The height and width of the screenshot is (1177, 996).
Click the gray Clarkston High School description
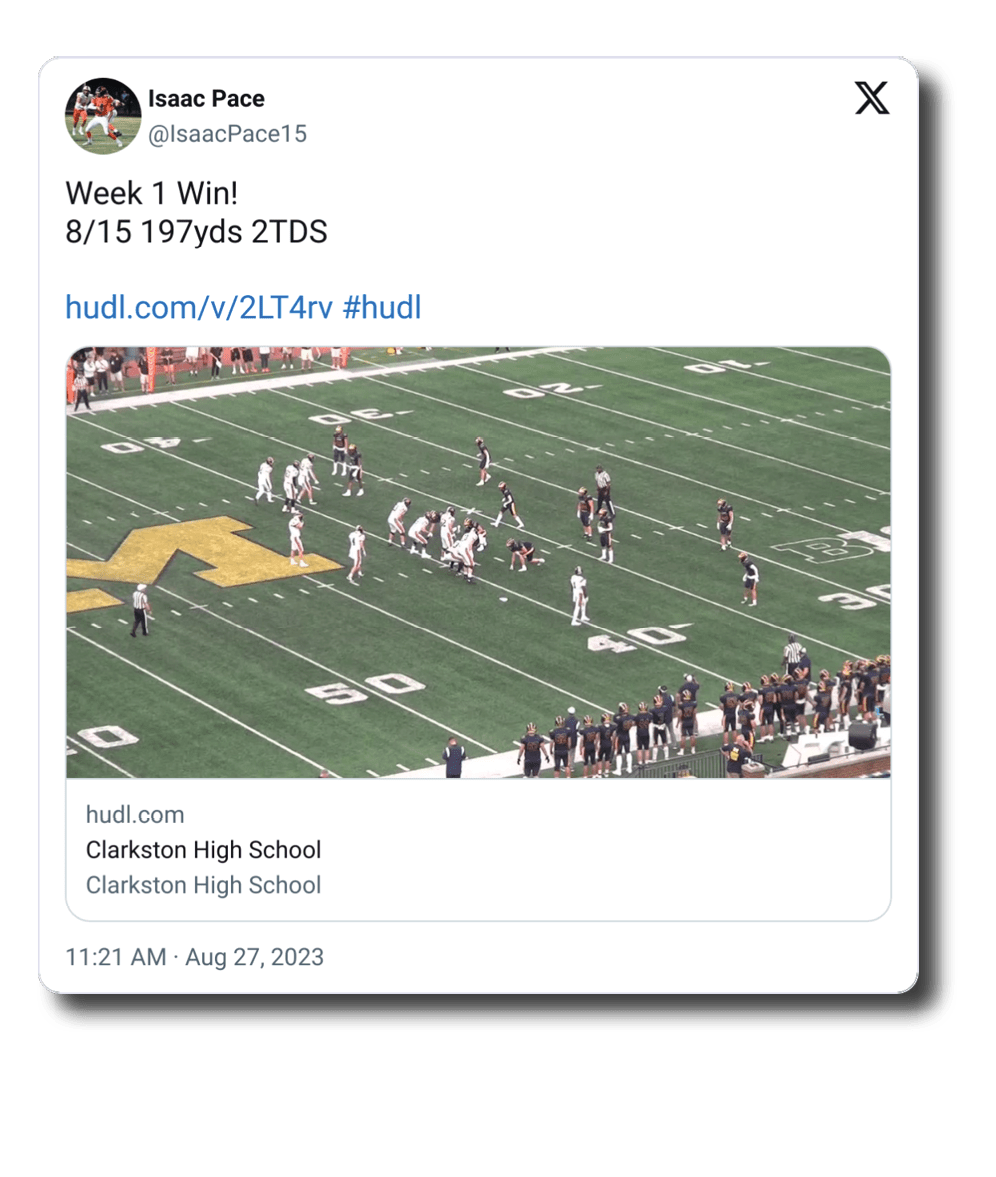click(x=203, y=885)
